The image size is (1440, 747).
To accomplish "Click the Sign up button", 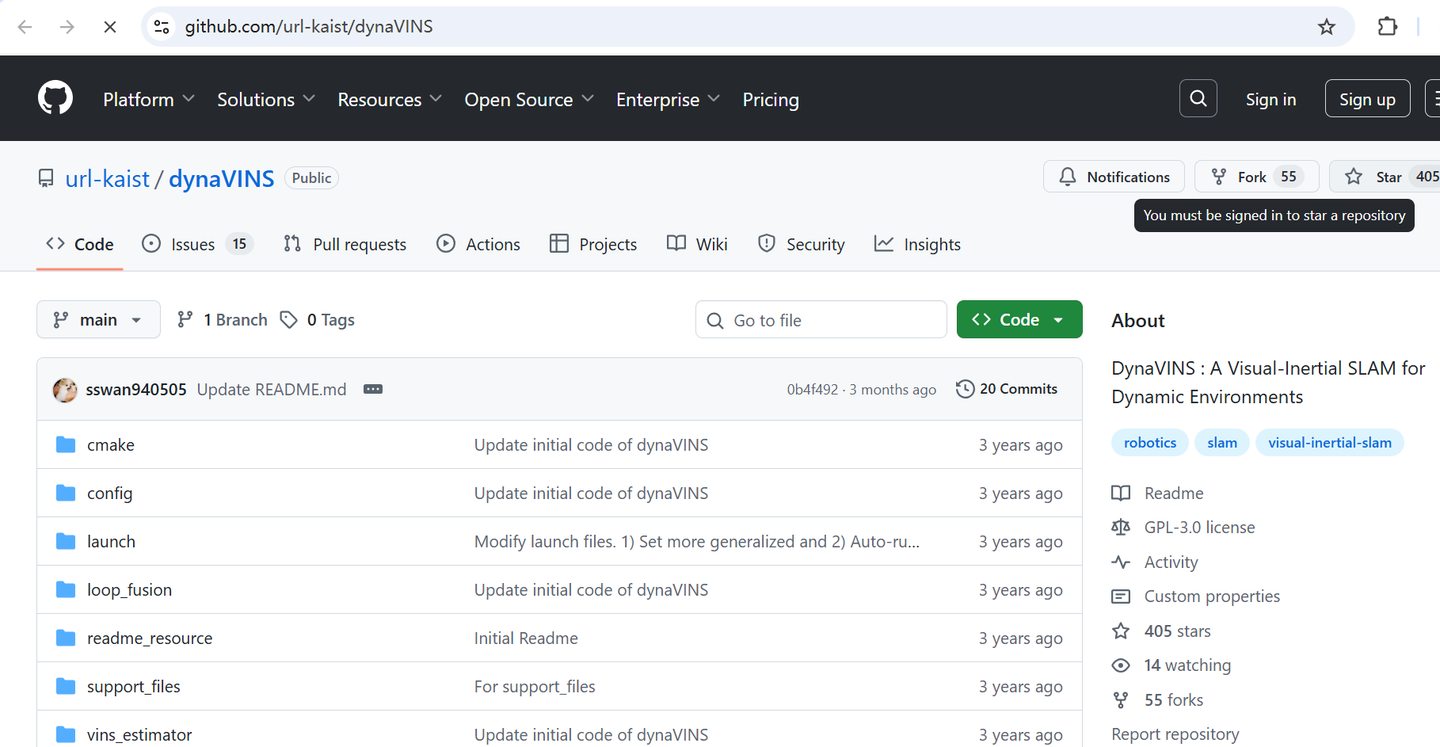I will 1367,99.
